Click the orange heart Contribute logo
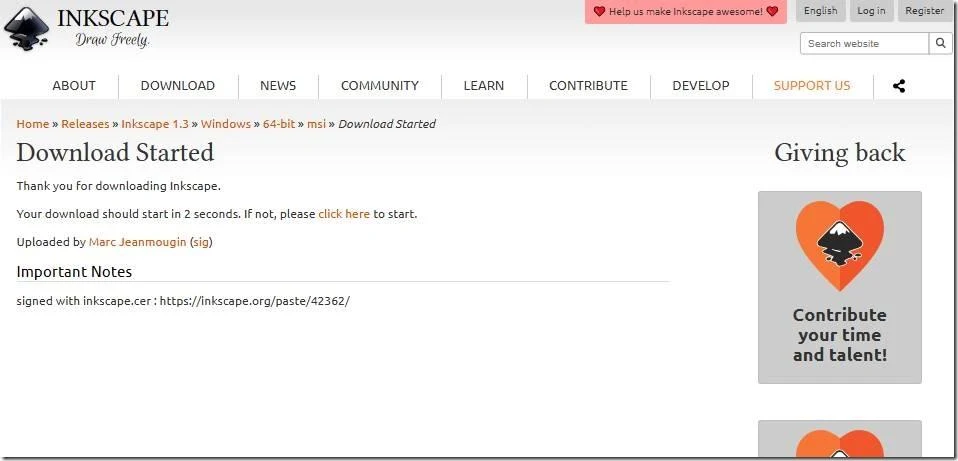The width and height of the screenshot is (958, 461). pyautogui.click(x=839, y=245)
